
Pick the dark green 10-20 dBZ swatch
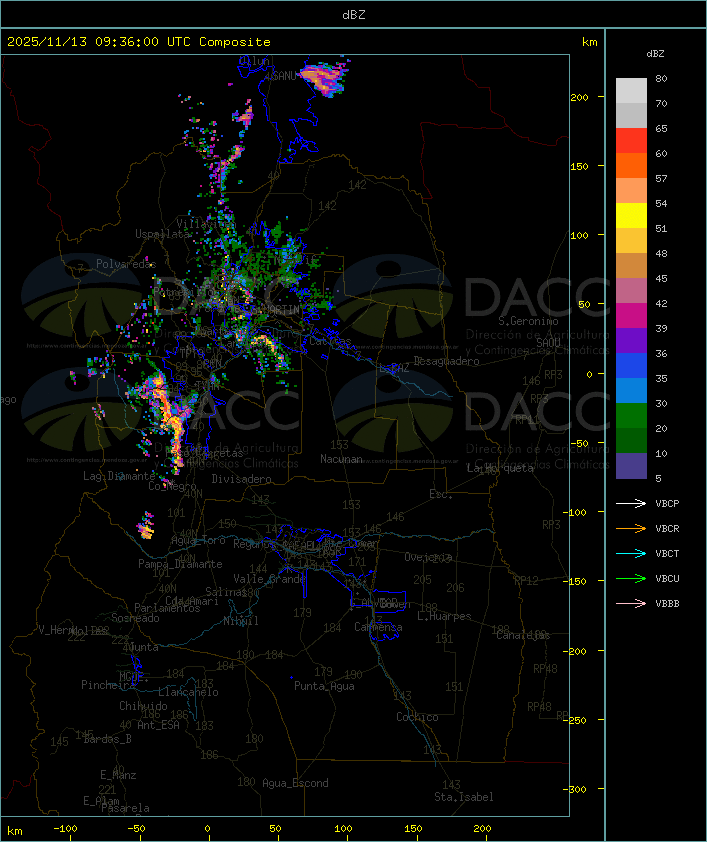tap(631, 440)
